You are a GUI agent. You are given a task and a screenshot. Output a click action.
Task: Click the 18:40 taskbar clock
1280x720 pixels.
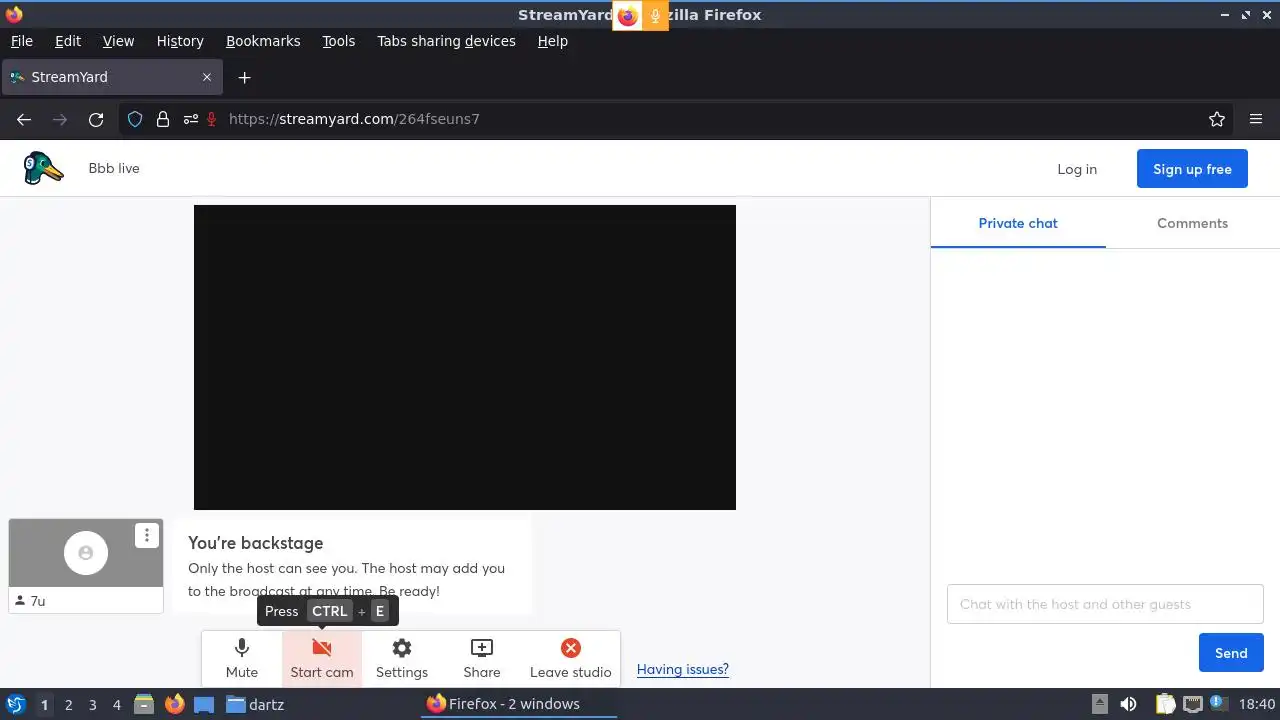coord(1256,704)
